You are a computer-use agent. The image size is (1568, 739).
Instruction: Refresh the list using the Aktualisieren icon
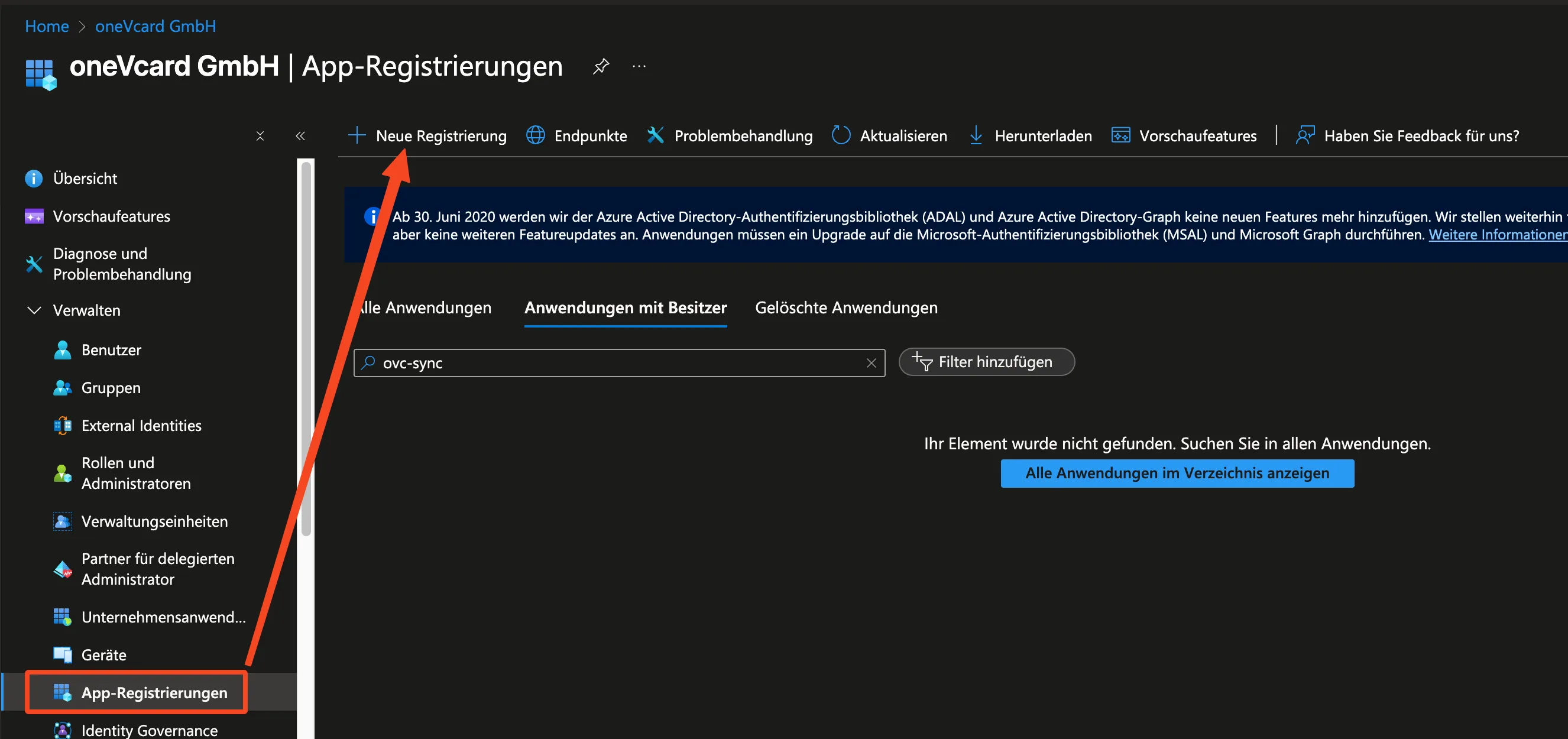click(841, 135)
